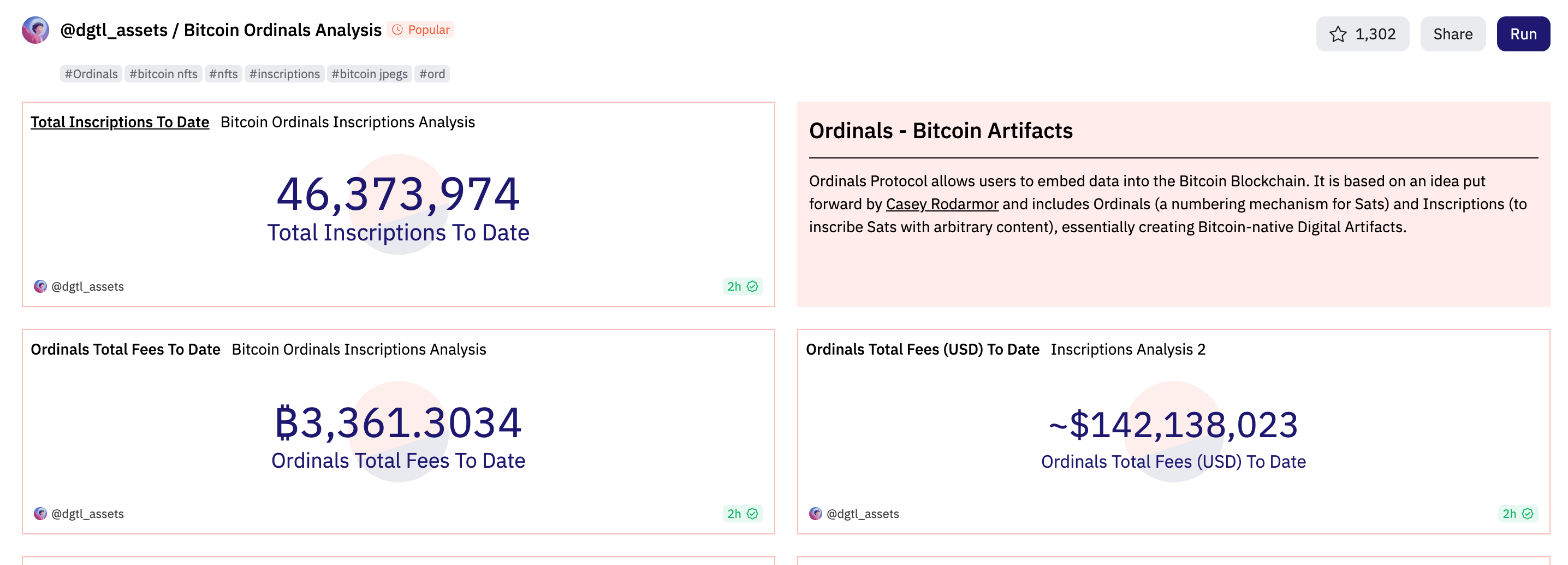Viewport: 1568px width, 565px height.
Task: Open the Total Inscriptions To Date title link
Action: click(120, 122)
